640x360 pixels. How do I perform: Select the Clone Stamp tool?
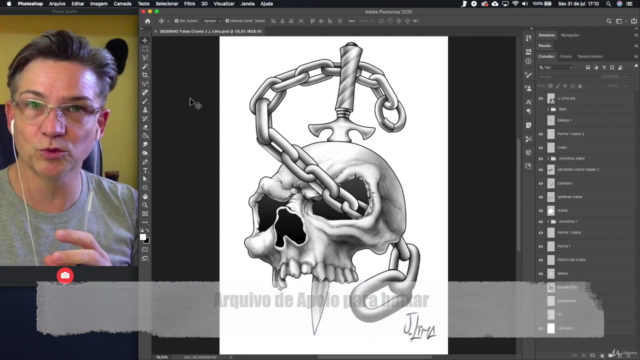tap(145, 110)
